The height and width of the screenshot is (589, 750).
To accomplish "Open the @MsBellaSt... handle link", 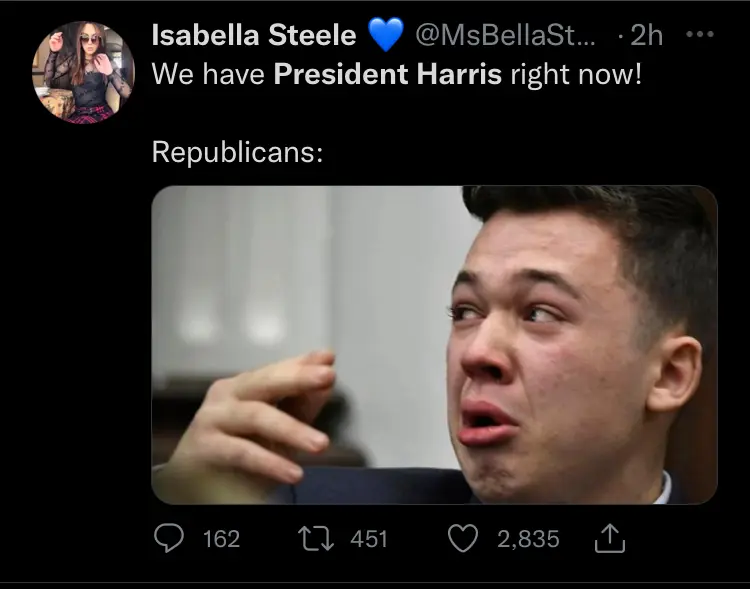I will (x=504, y=36).
